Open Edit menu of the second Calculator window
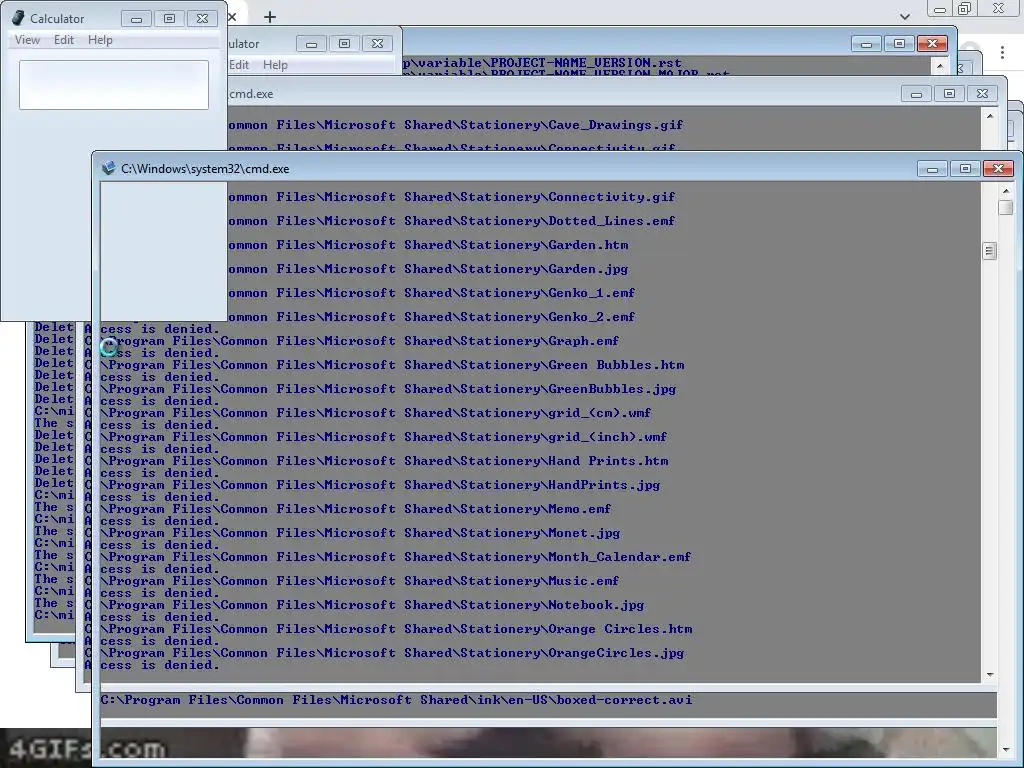This screenshot has width=1024, height=768. click(239, 65)
